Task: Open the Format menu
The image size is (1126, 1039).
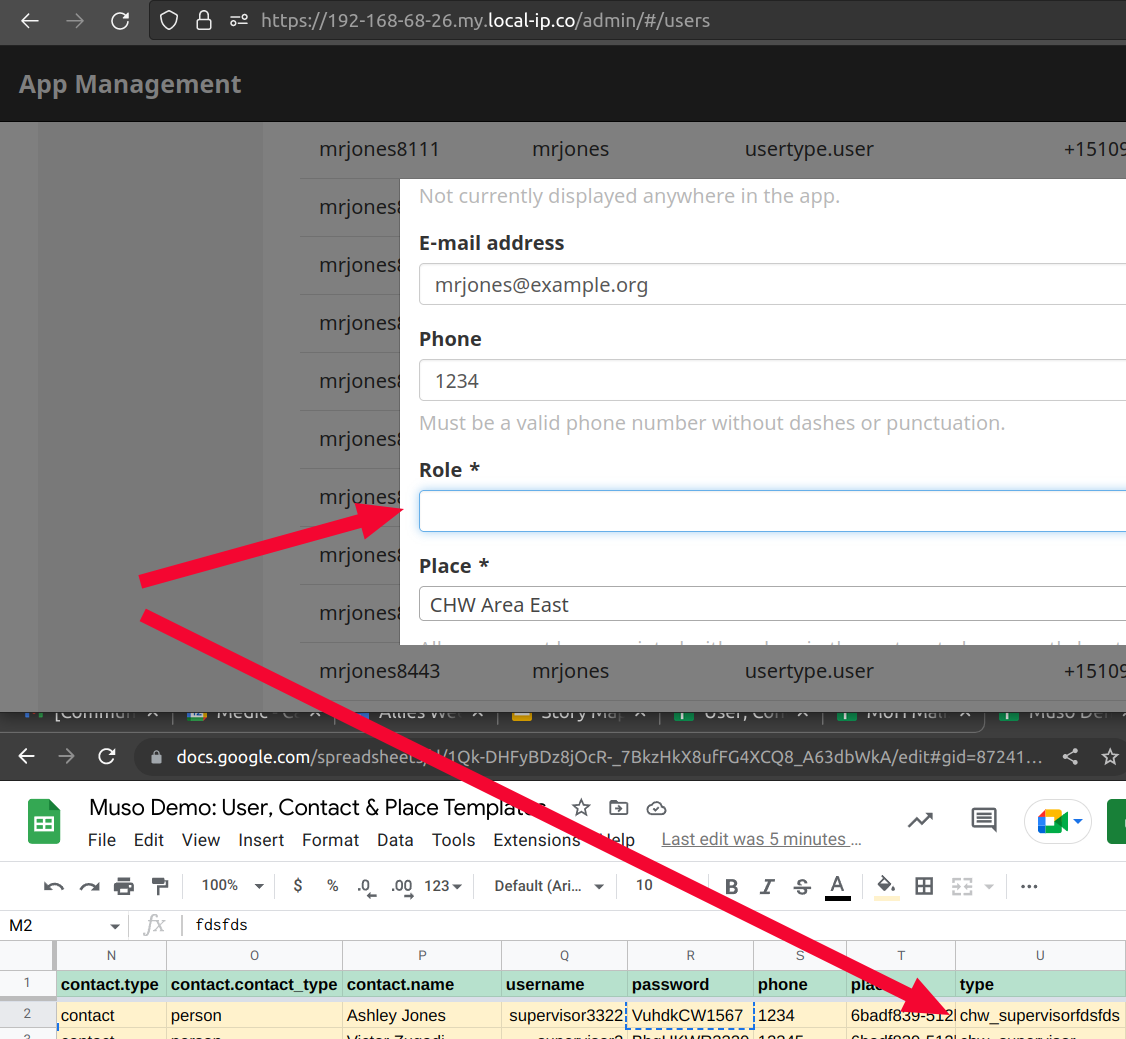Action: point(330,840)
